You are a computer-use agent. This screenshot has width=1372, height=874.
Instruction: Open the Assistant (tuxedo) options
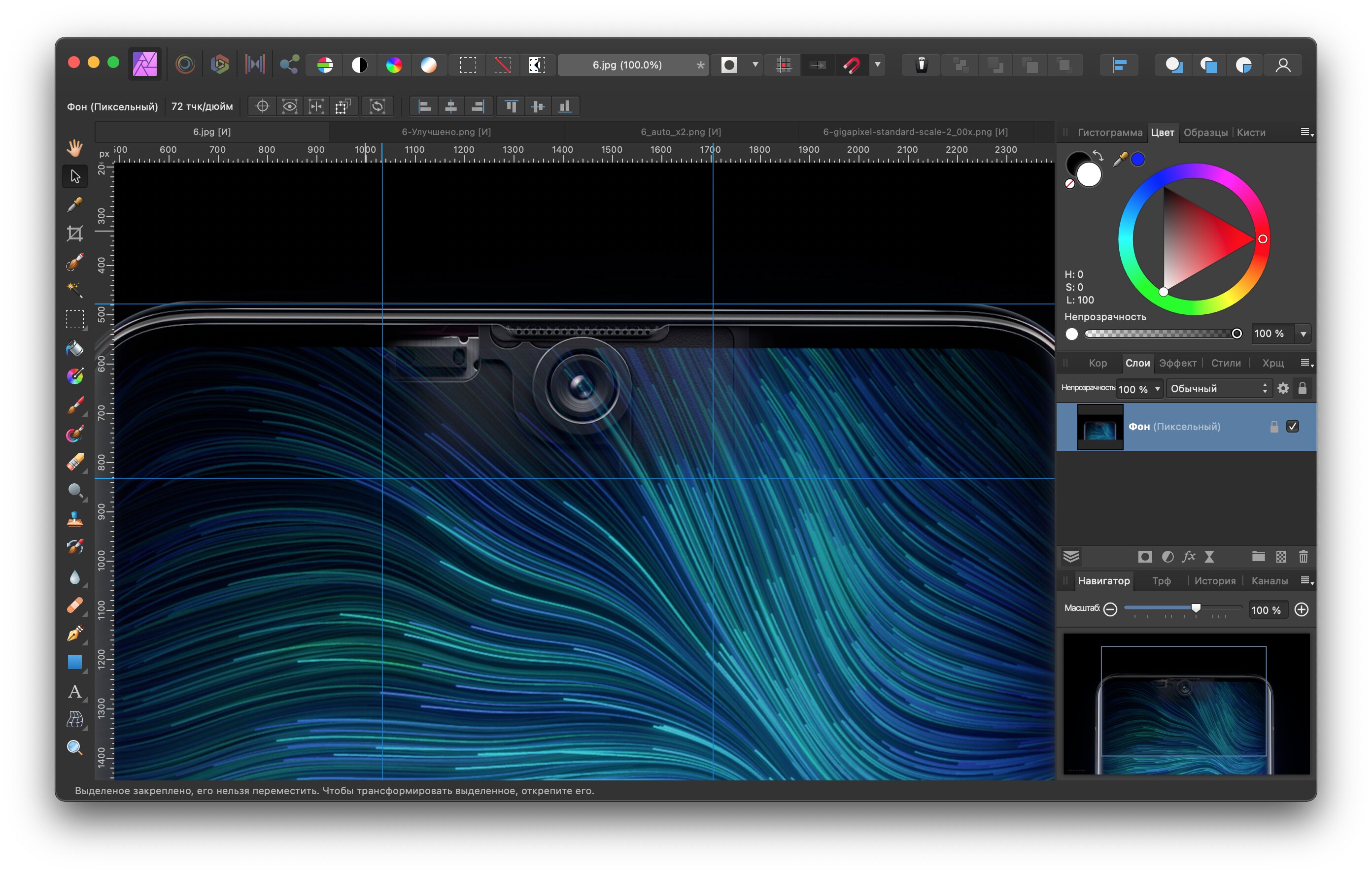(x=921, y=65)
